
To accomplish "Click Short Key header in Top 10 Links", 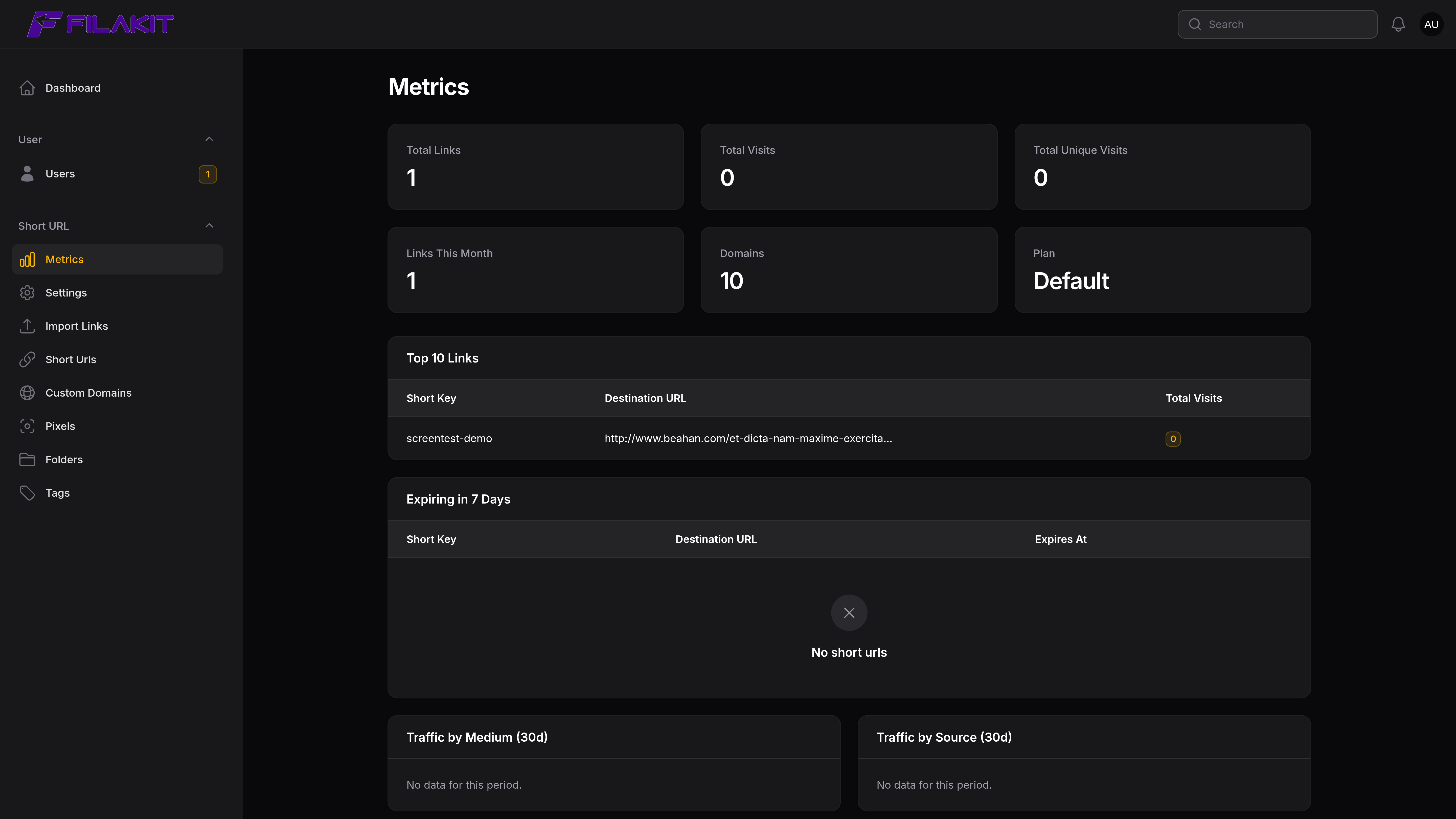I will click(431, 398).
